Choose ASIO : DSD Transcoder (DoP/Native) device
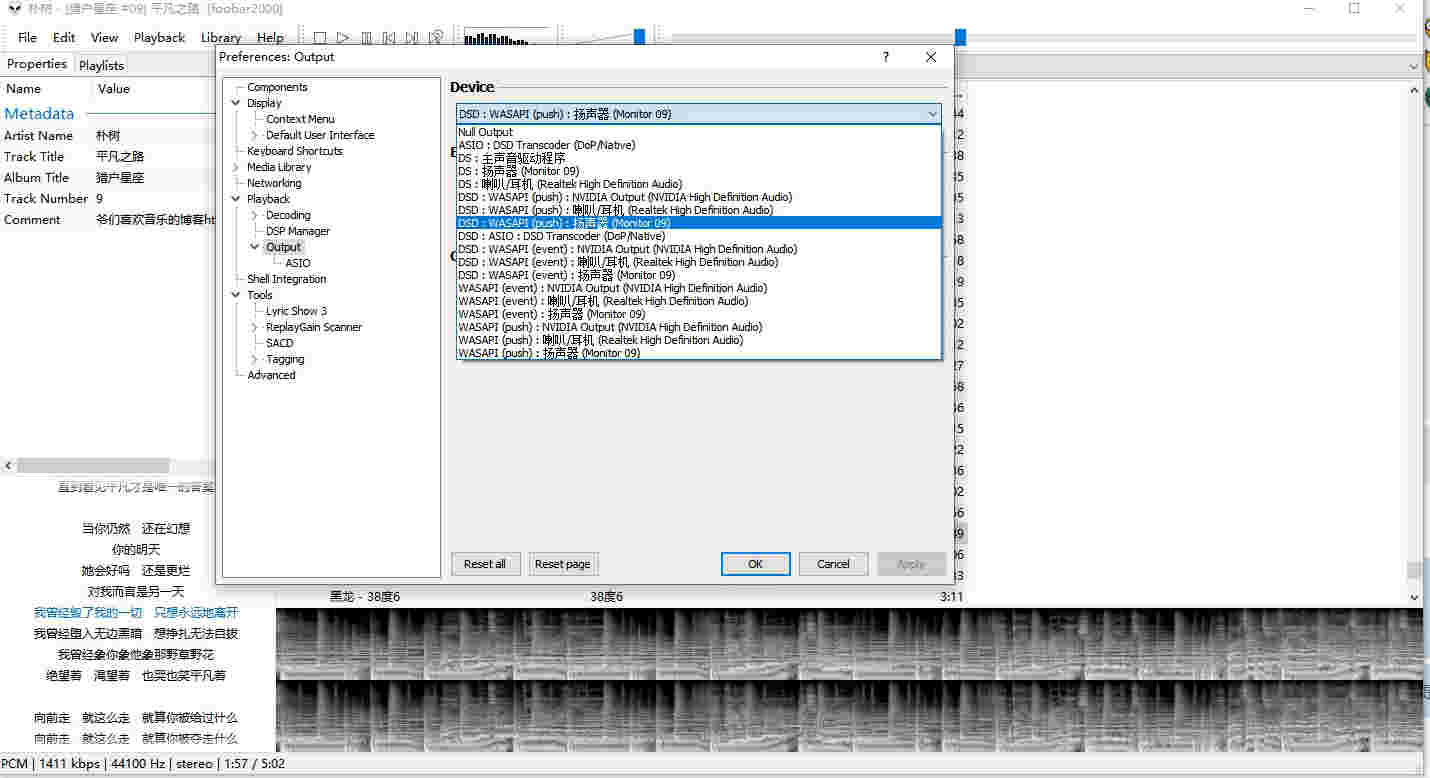This screenshot has height=778, width=1430. point(546,145)
